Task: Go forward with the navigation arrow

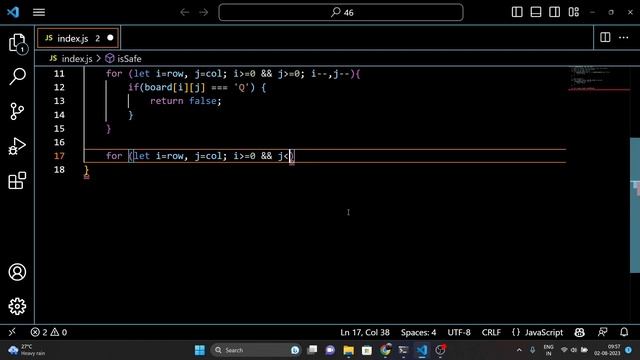Action: point(203,12)
